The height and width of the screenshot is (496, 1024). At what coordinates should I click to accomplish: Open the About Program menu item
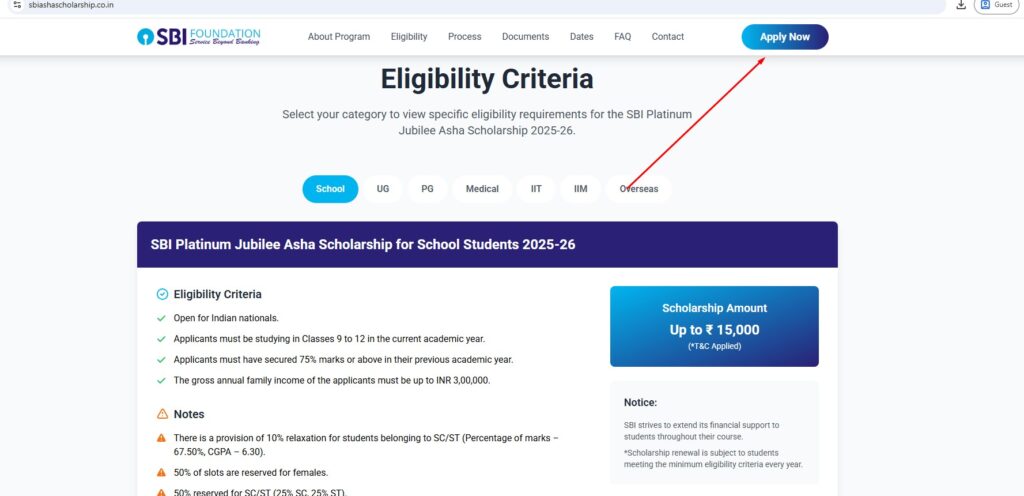(x=339, y=37)
